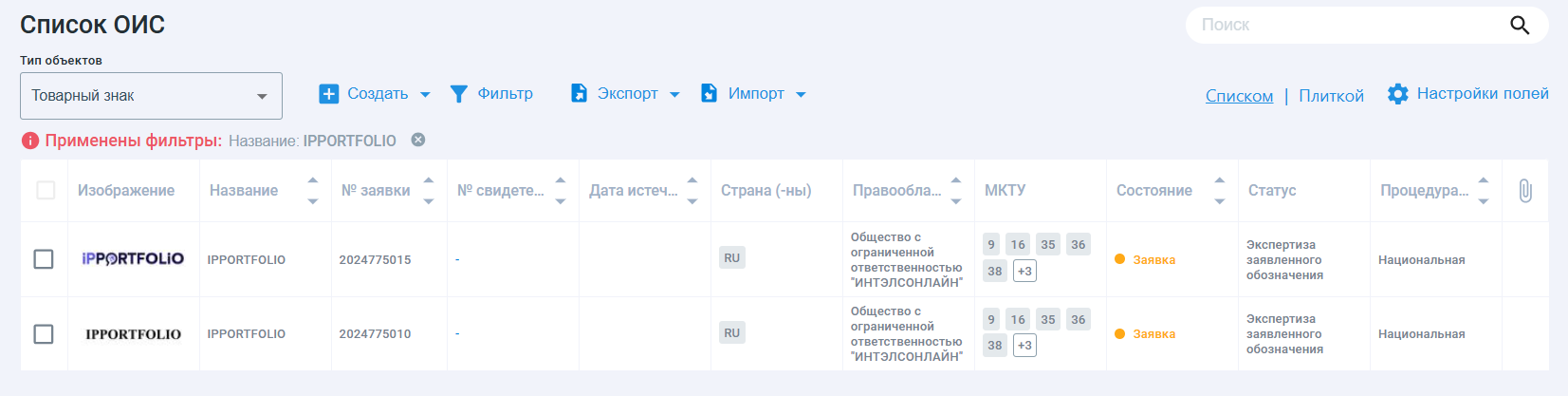The image size is (1568, 396).
Task: Expand the Создать dropdown arrow
Action: click(x=425, y=95)
